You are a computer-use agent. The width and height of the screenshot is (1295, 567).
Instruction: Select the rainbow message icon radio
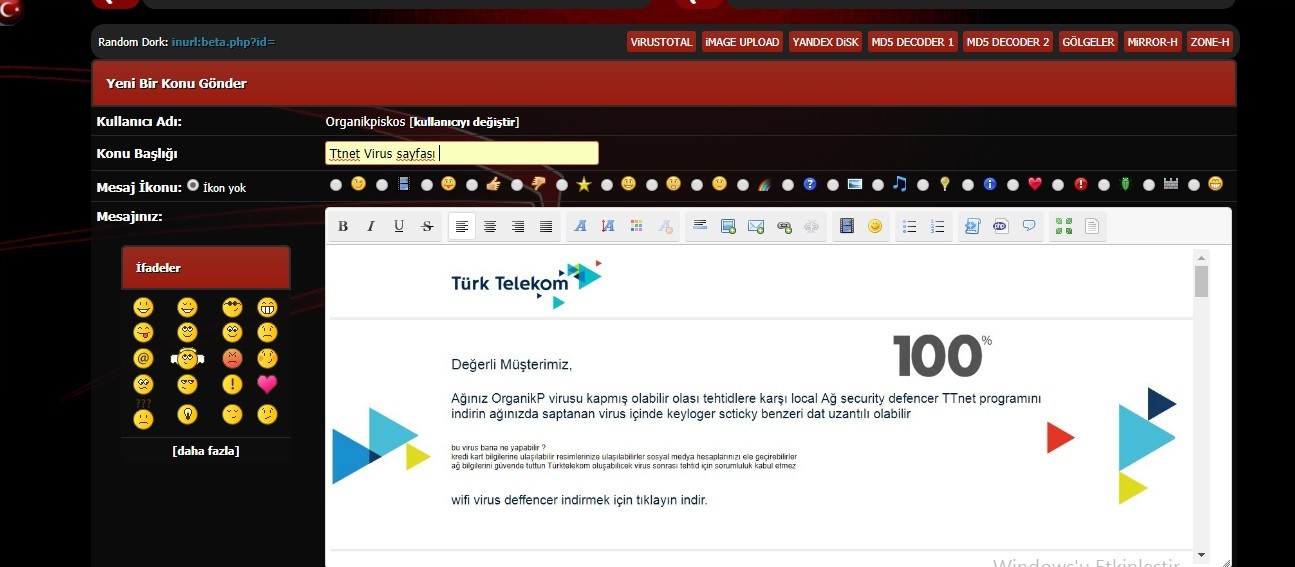click(x=743, y=185)
